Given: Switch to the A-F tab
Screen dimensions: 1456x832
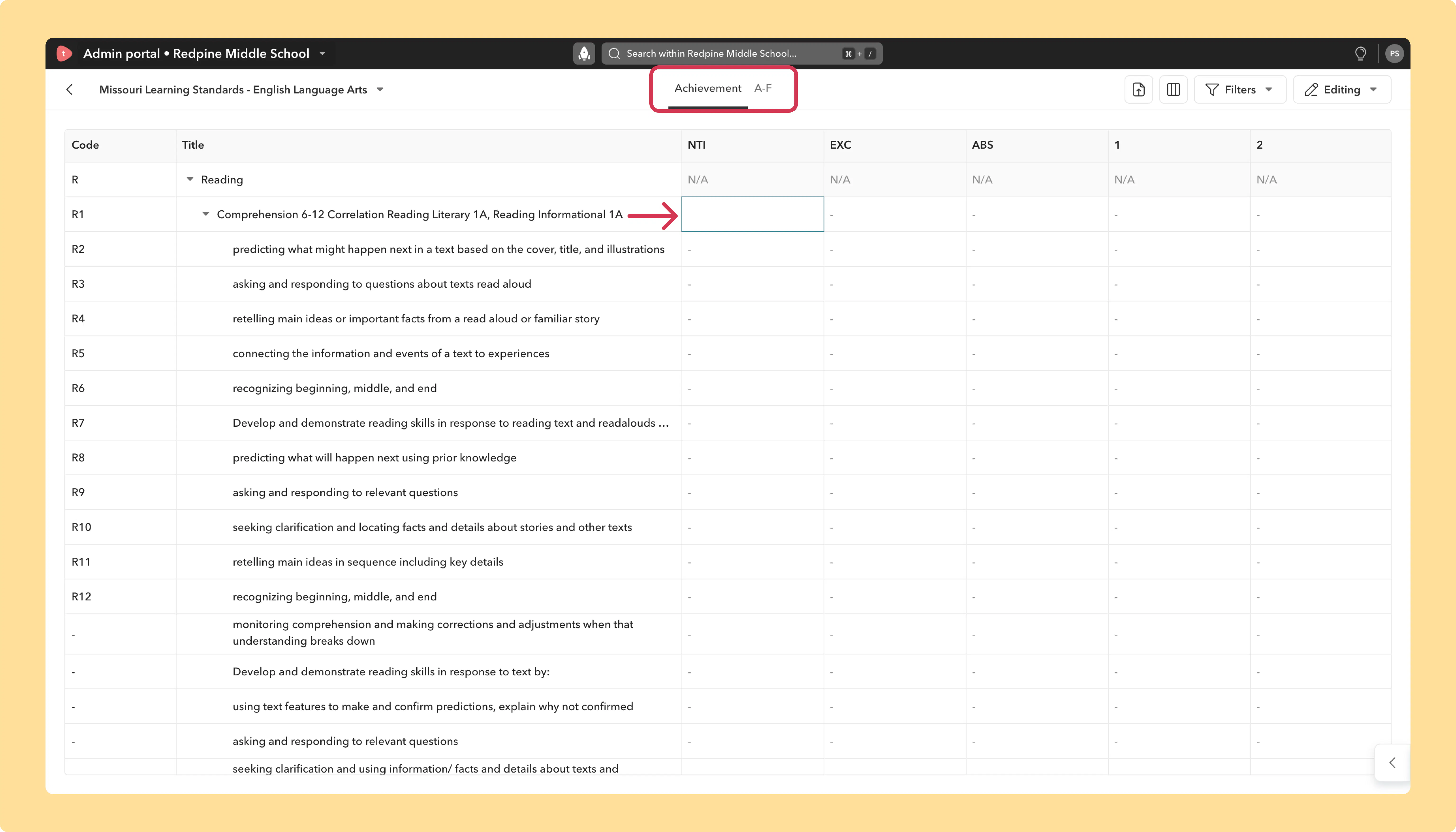Looking at the screenshot, I should pyautogui.click(x=763, y=89).
